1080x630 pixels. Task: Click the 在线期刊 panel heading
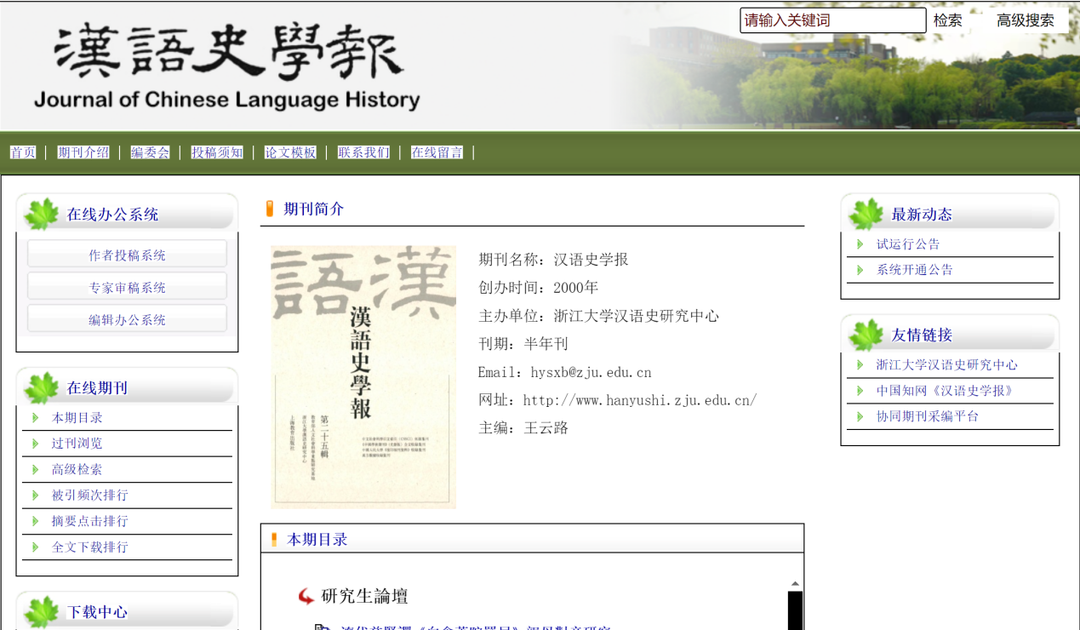click(97, 388)
